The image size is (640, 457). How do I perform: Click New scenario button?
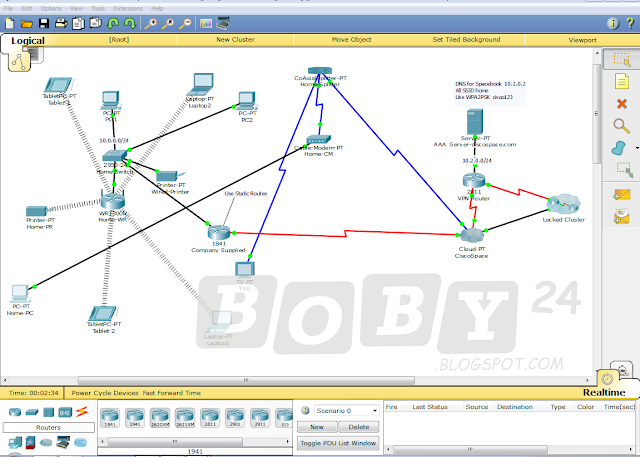point(317,427)
